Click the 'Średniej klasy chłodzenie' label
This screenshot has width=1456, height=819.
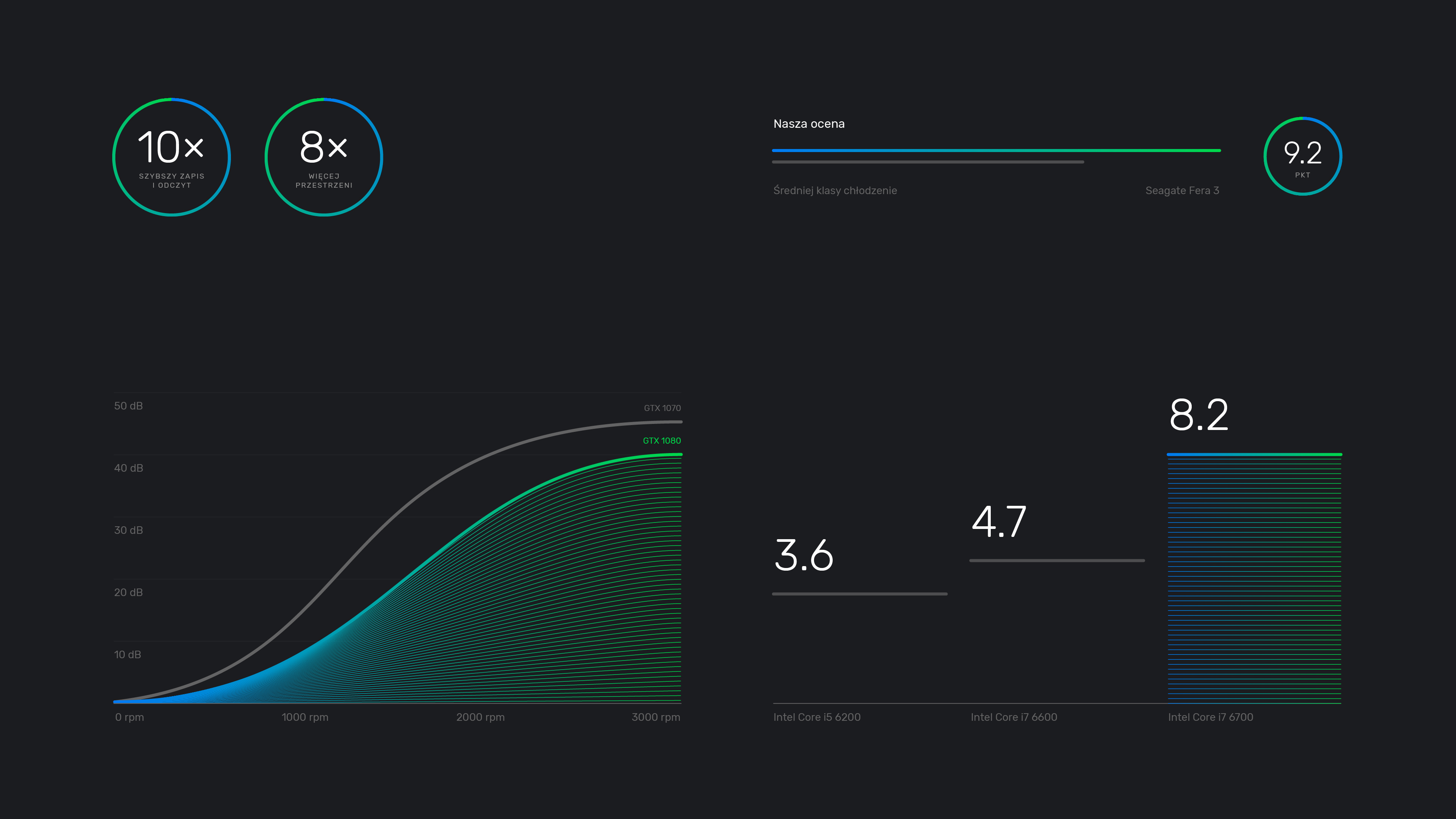click(x=835, y=190)
